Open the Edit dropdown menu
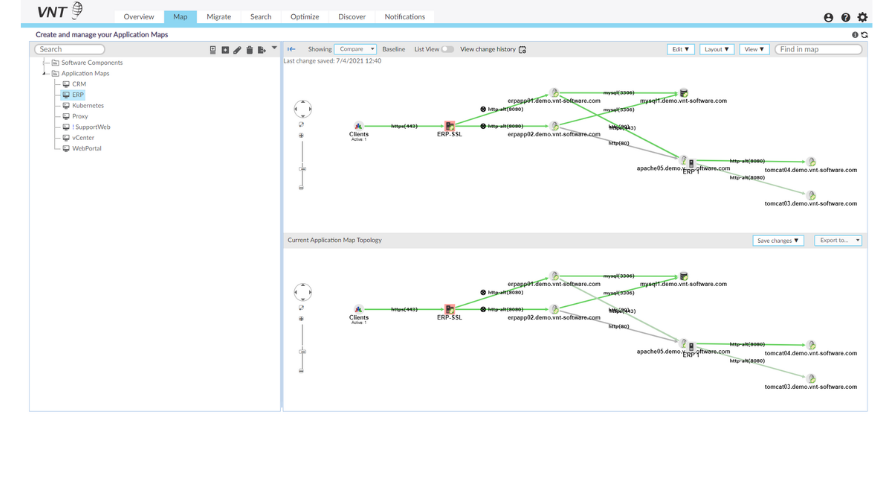This screenshot has height=500, width=890. (x=680, y=49)
